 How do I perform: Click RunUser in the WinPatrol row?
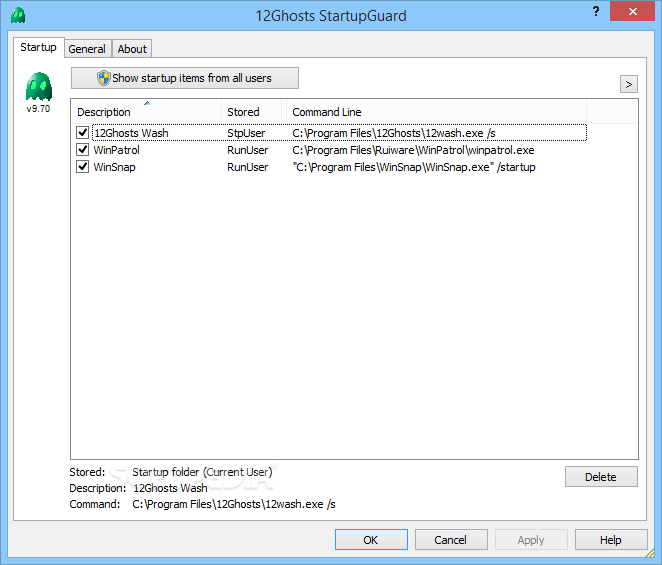pyautogui.click(x=247, y=150)
